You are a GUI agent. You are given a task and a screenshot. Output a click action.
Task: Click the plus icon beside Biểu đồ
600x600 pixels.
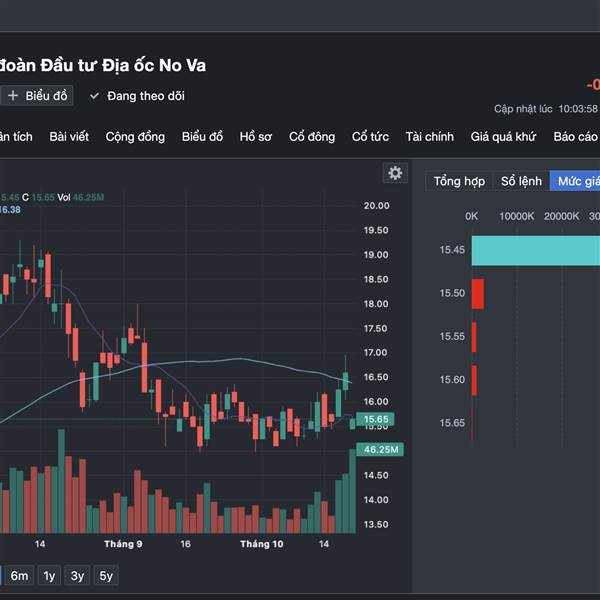(13, 96)
